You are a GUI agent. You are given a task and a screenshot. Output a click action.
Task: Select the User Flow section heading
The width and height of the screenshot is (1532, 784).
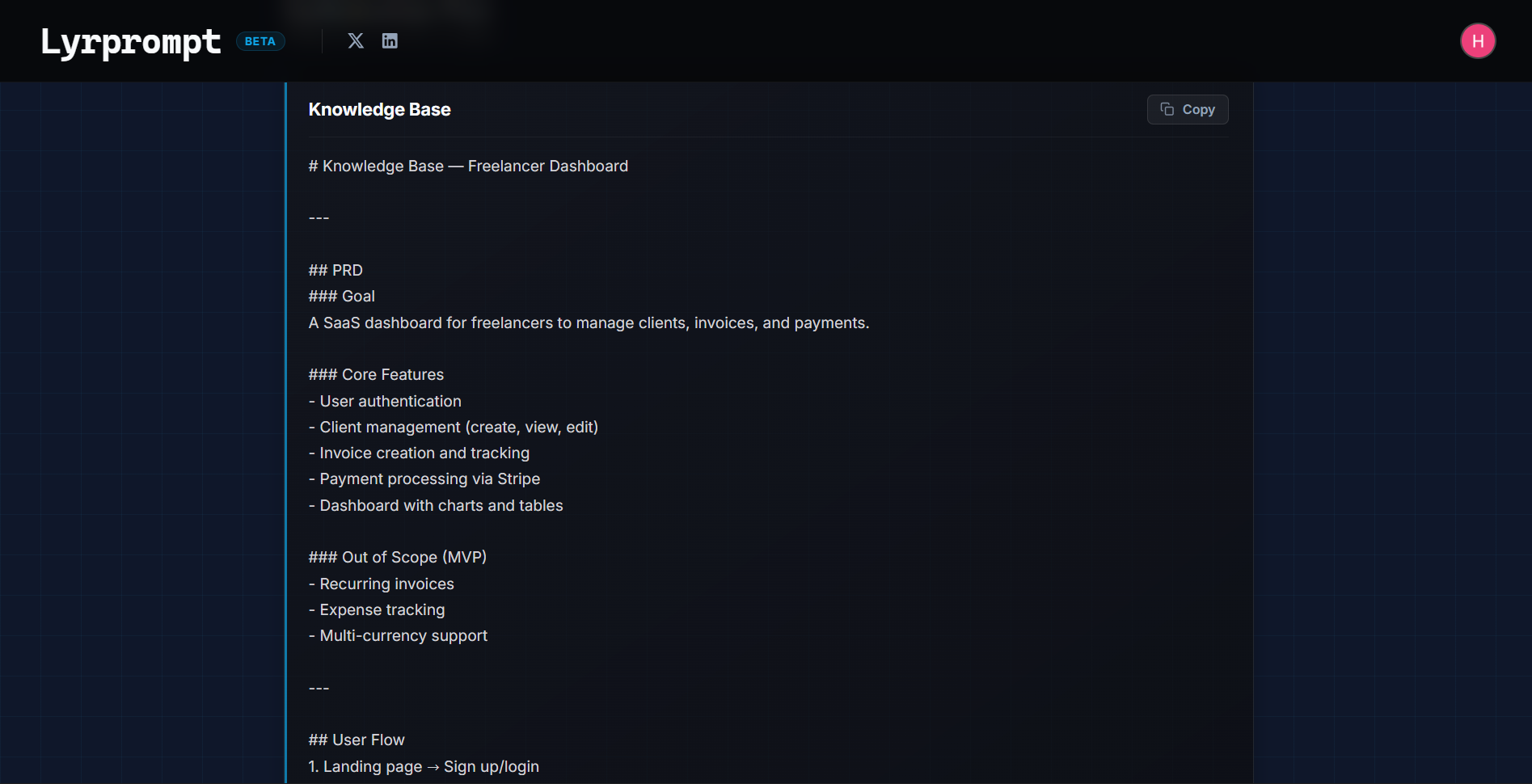(357, 740)
